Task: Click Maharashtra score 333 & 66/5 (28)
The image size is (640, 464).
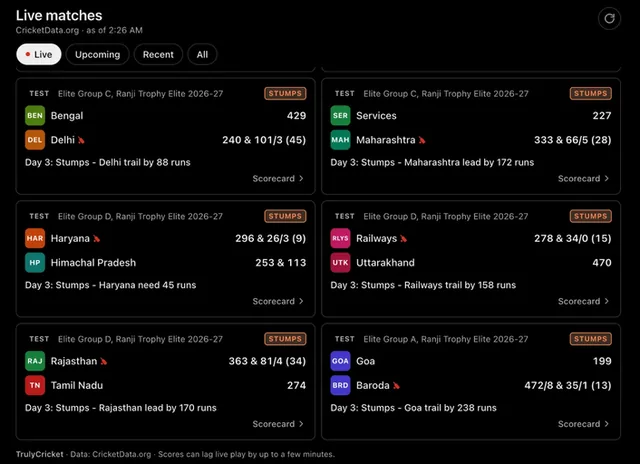Action: 573,140
